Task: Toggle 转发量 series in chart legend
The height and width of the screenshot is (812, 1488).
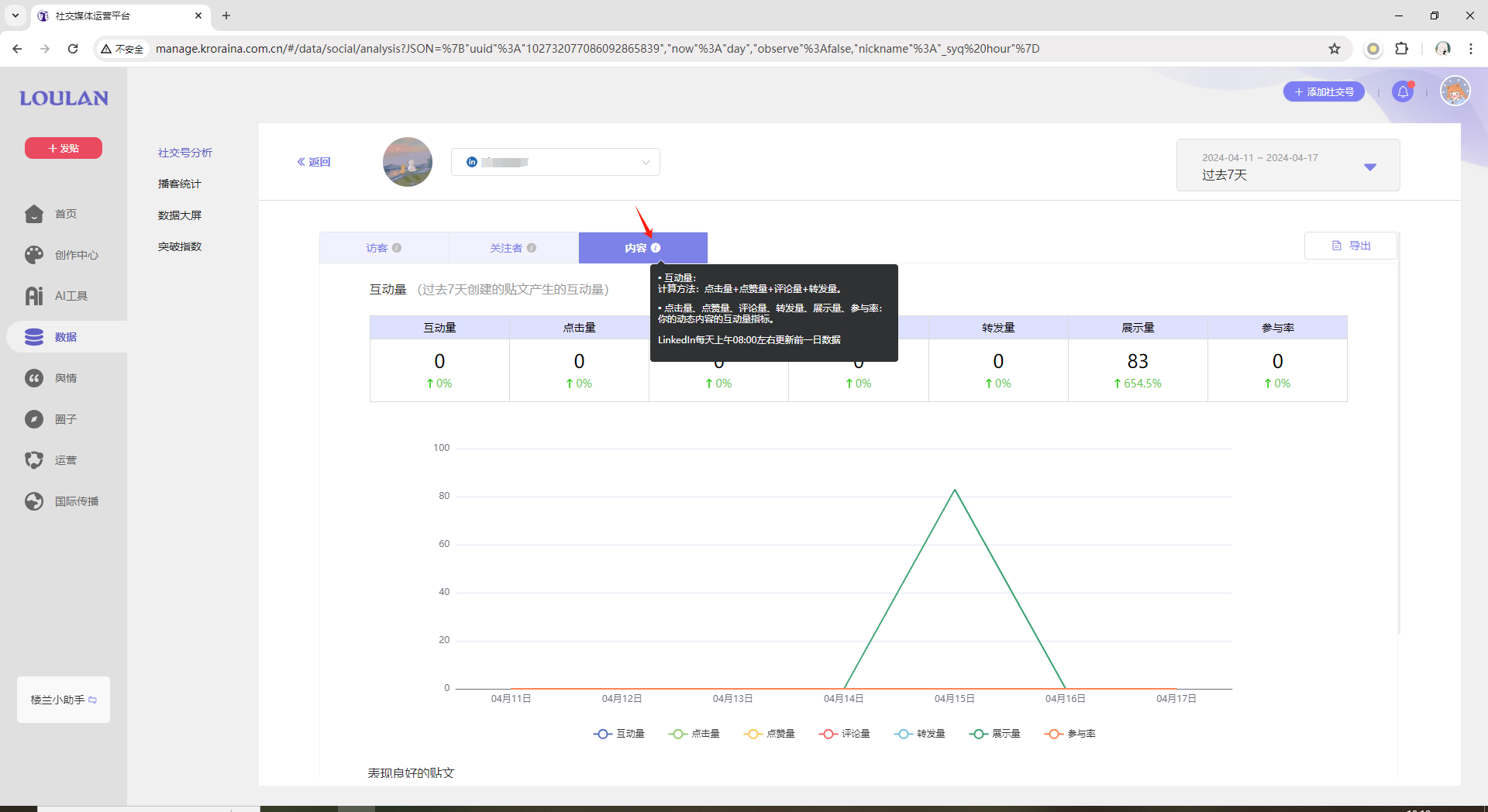Action: (x=919, y=734)
